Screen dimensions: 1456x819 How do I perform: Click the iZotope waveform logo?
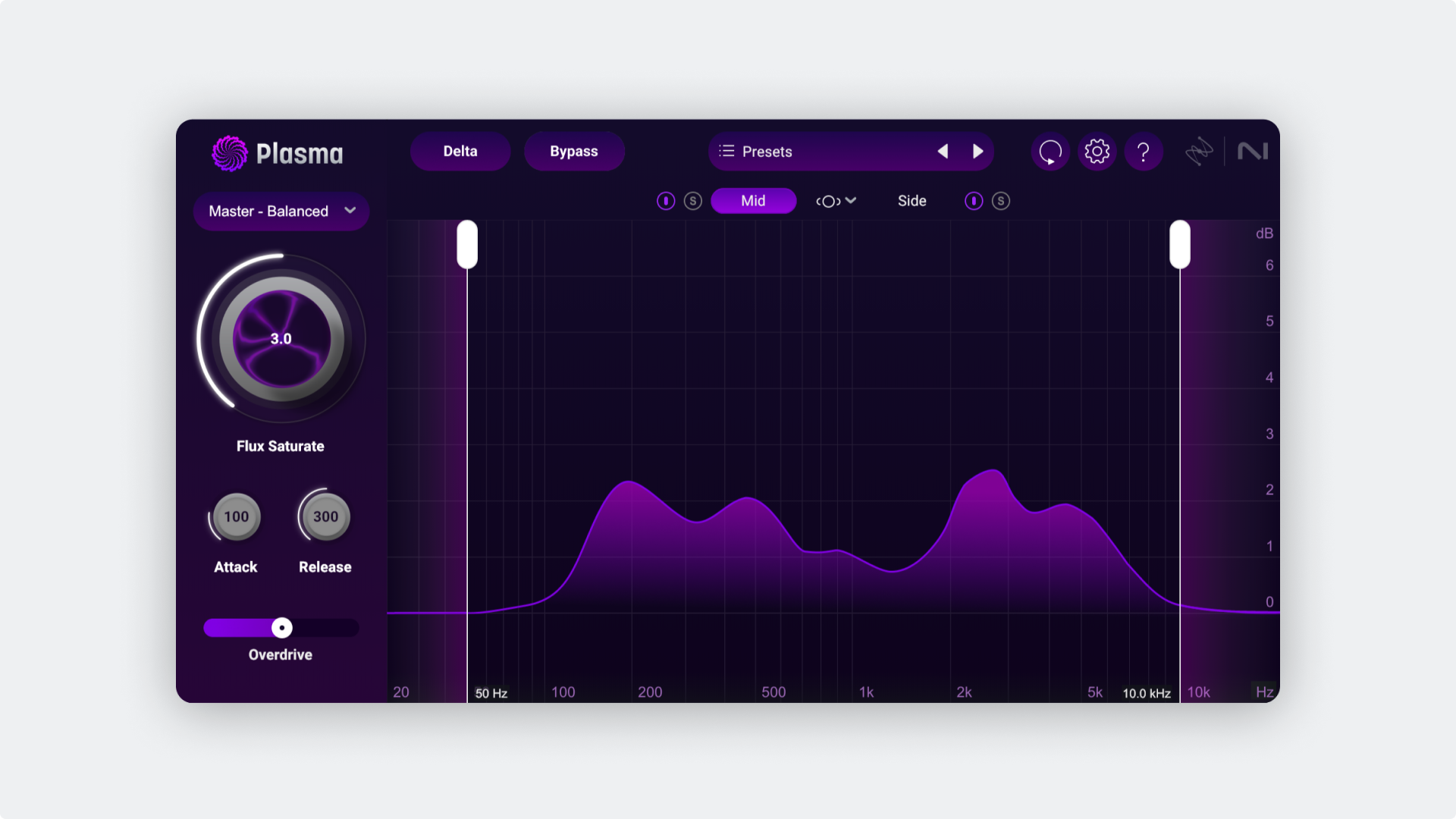1199,152
